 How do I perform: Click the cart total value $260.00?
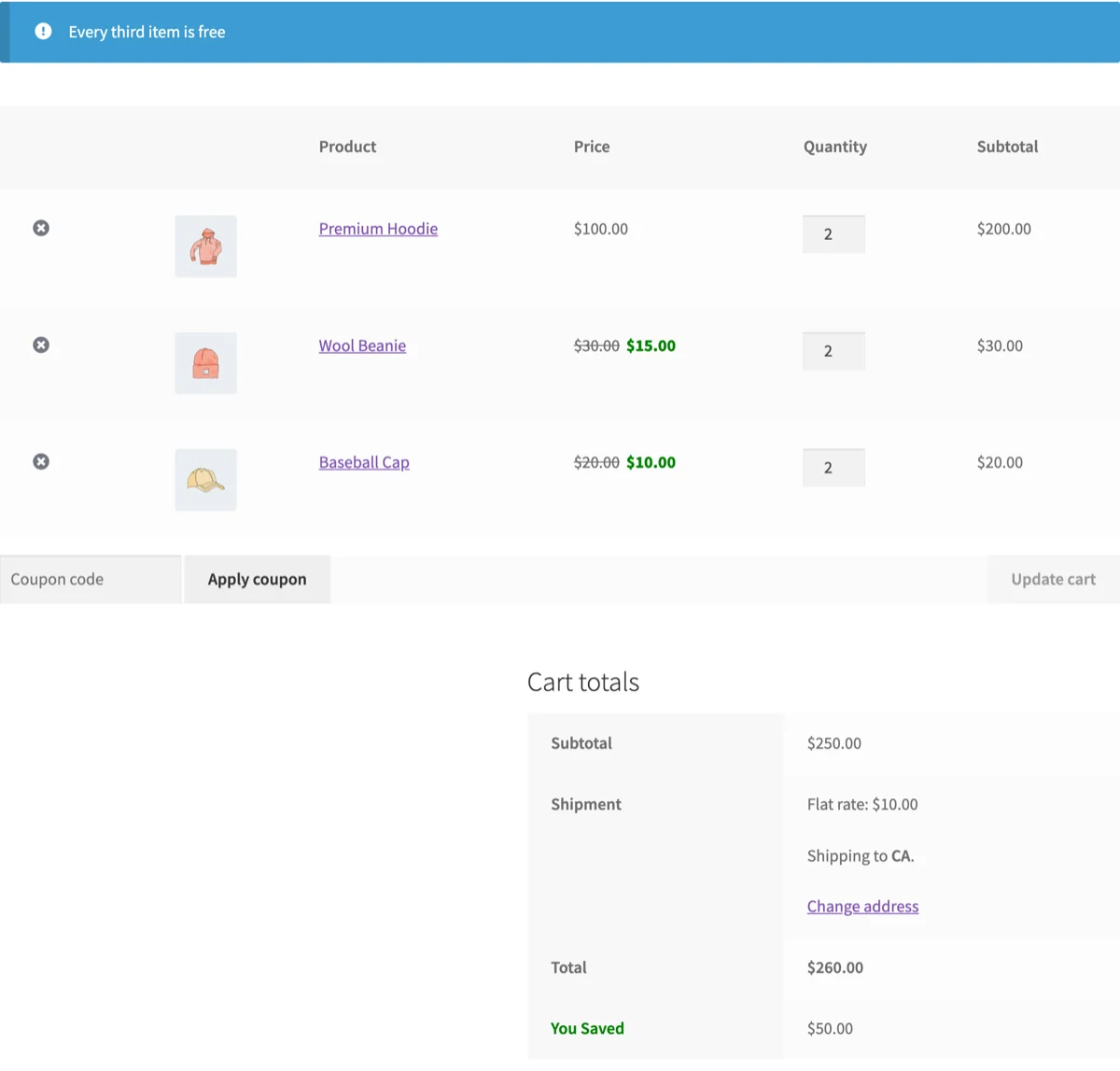[835, 967]
